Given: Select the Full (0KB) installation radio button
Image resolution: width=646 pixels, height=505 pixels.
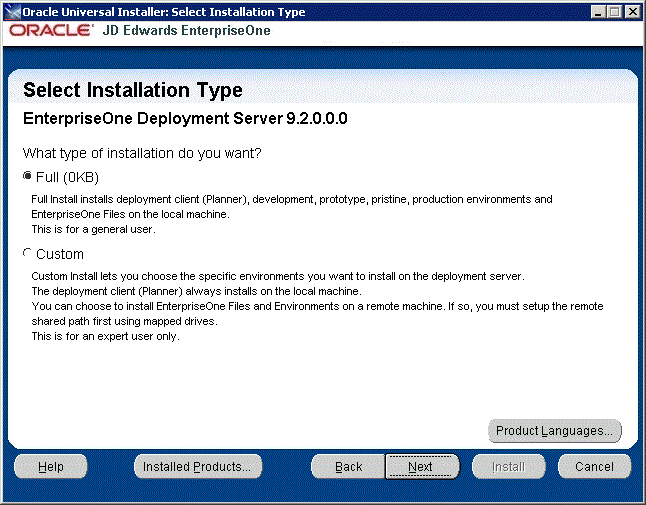Looking at the screenshot, I should 27,177.
